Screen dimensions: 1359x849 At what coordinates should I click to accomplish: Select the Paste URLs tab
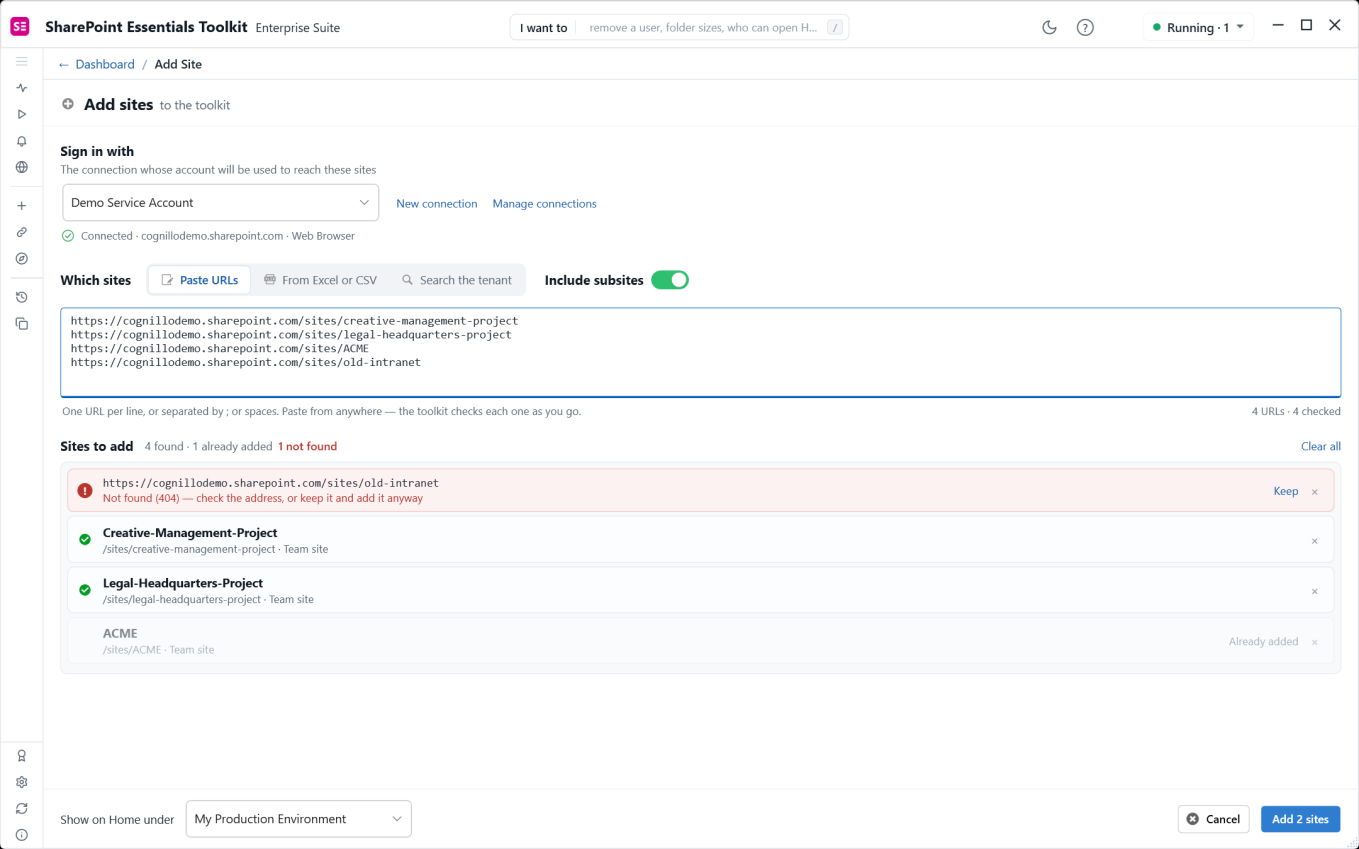point(200,280)
